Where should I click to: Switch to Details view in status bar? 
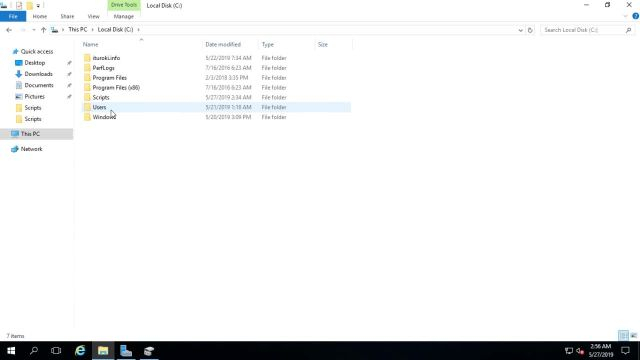pyautogui.click(x=623, y=336)
